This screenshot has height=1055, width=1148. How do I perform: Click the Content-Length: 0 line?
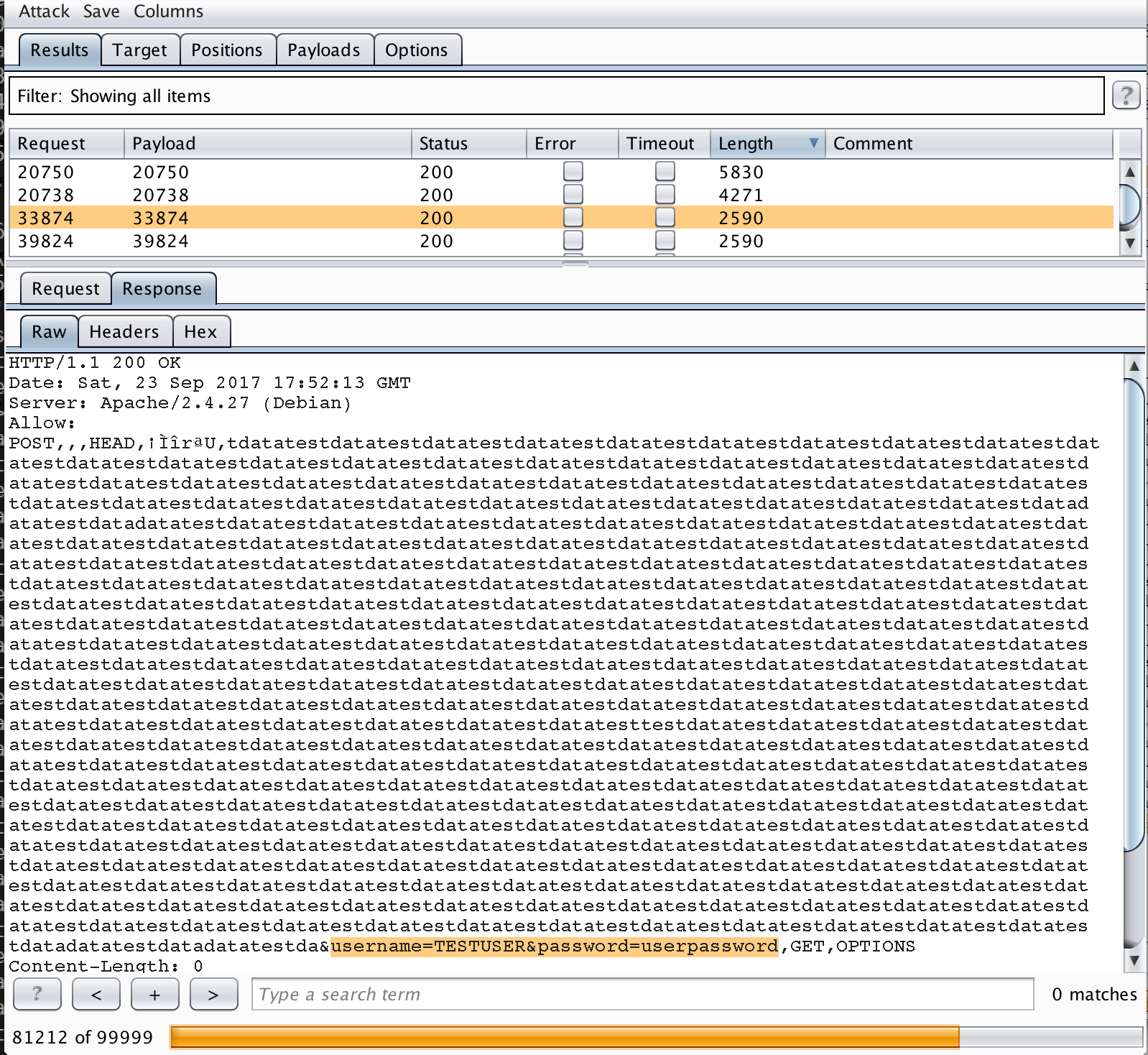pyautogui.click(x=106, y=966)
